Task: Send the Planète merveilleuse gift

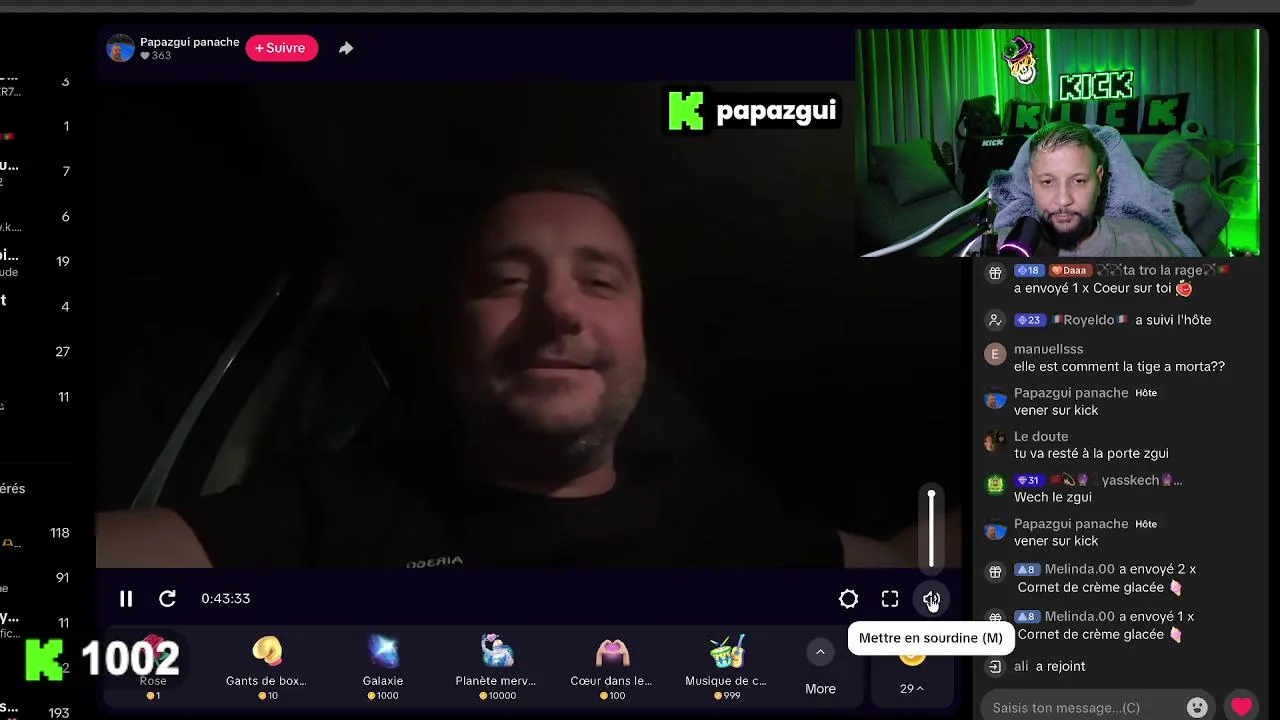Action: point(496,668)
